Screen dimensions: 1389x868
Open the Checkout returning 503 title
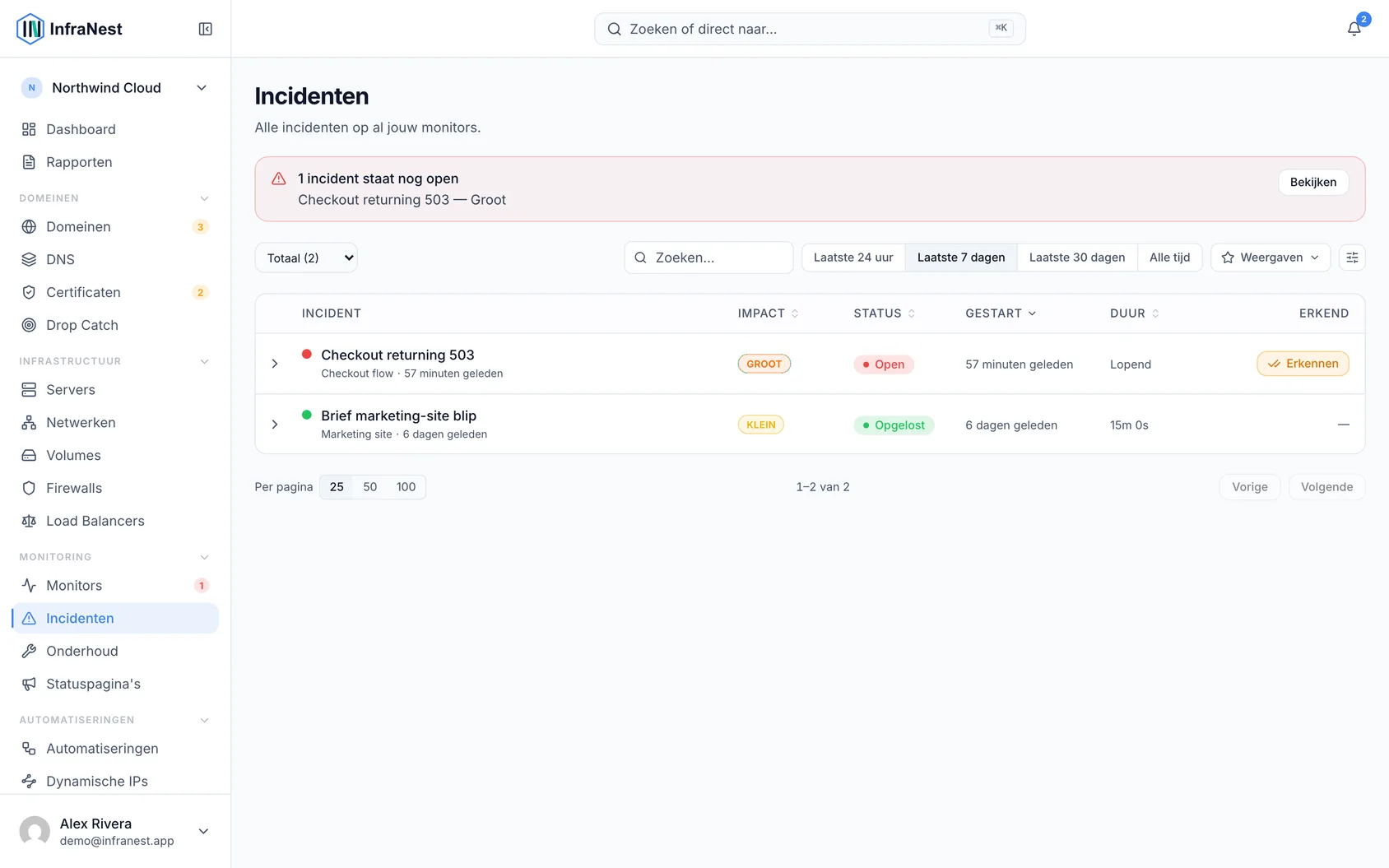(397, 355)
